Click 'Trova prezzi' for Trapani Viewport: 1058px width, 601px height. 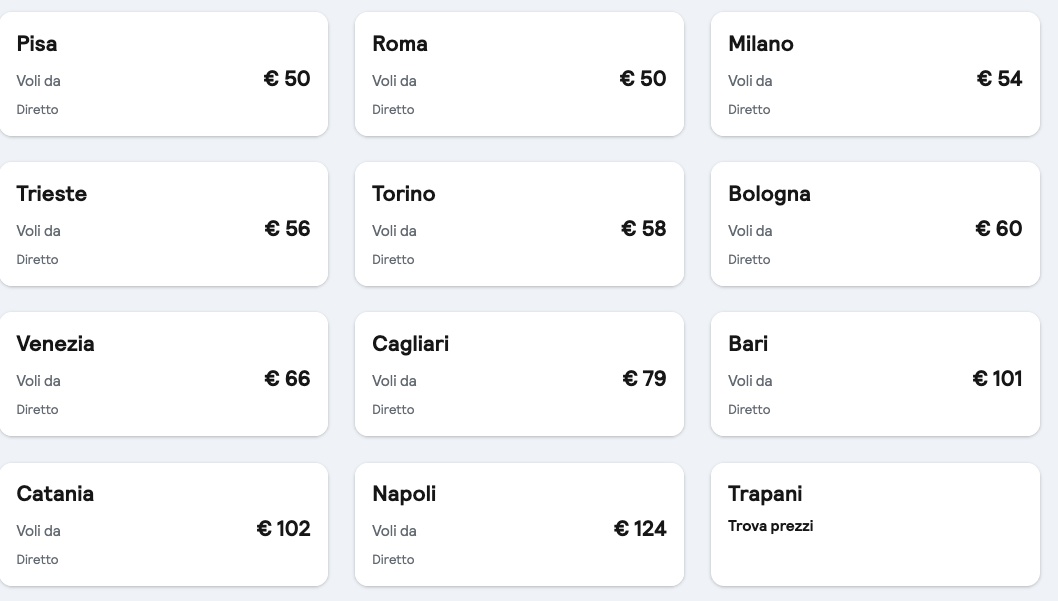[x=770, y=526]
